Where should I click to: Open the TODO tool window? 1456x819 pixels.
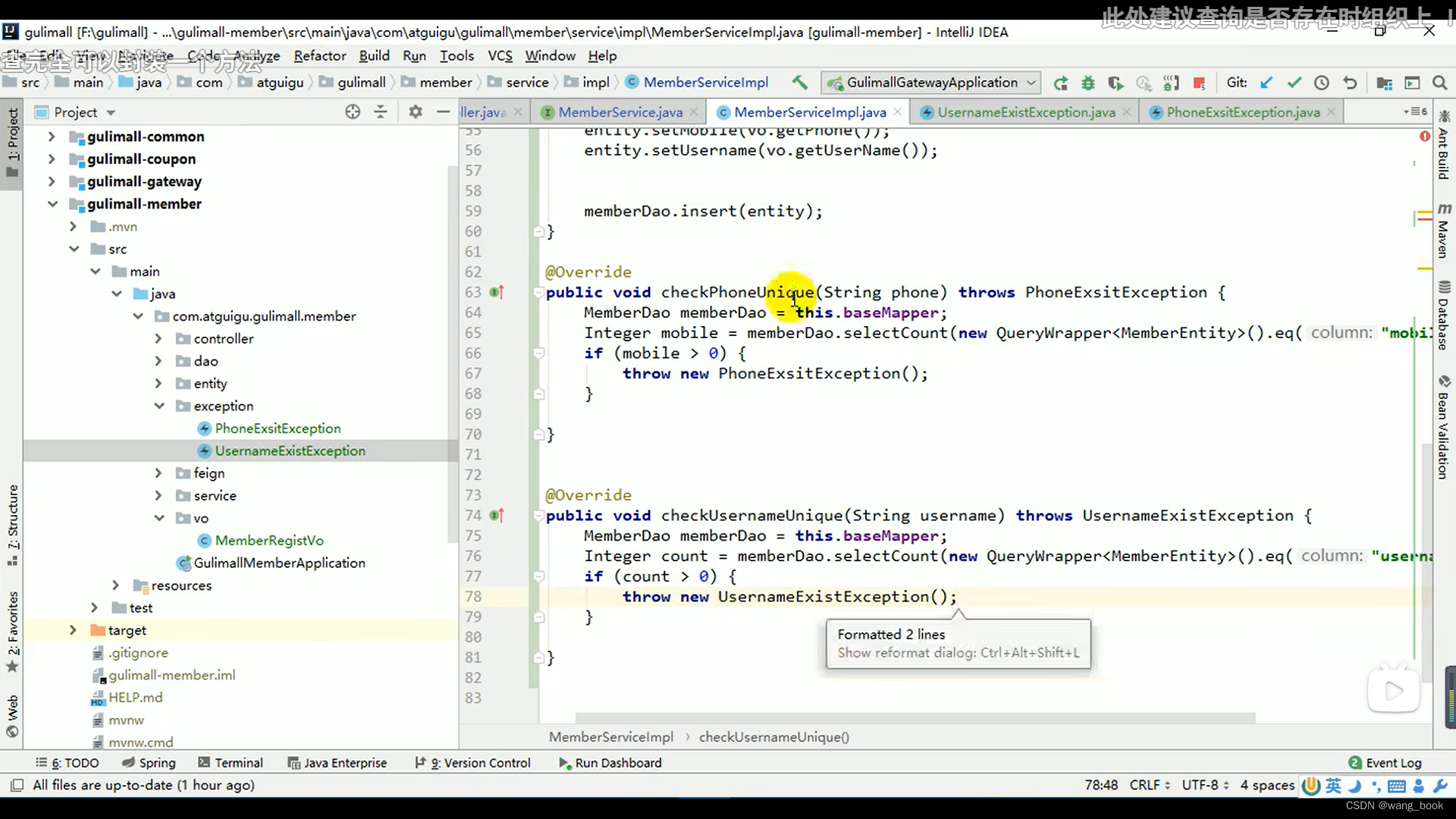point(67,763)
